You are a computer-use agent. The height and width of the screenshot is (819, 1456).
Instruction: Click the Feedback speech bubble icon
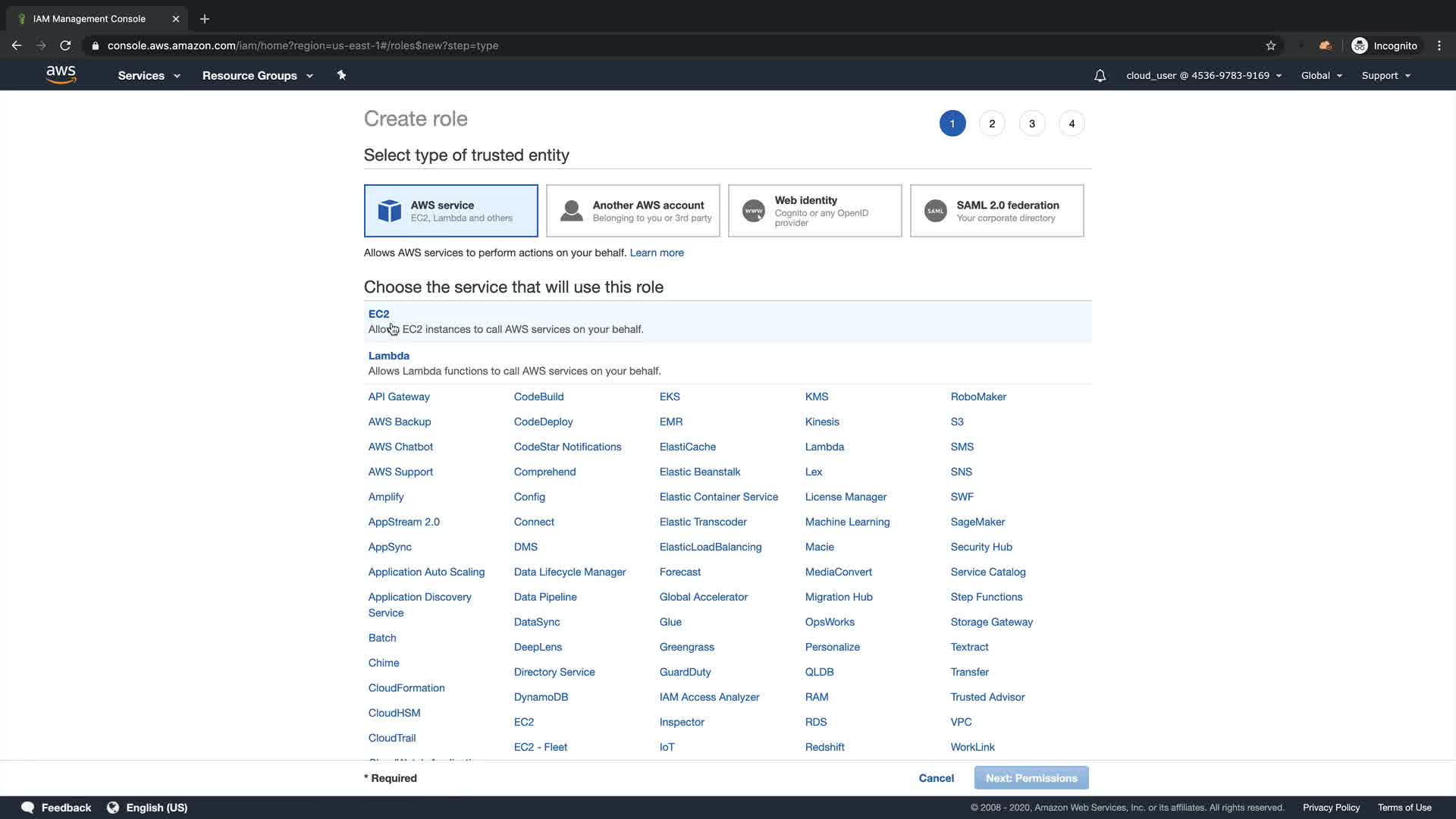[28, 808]
